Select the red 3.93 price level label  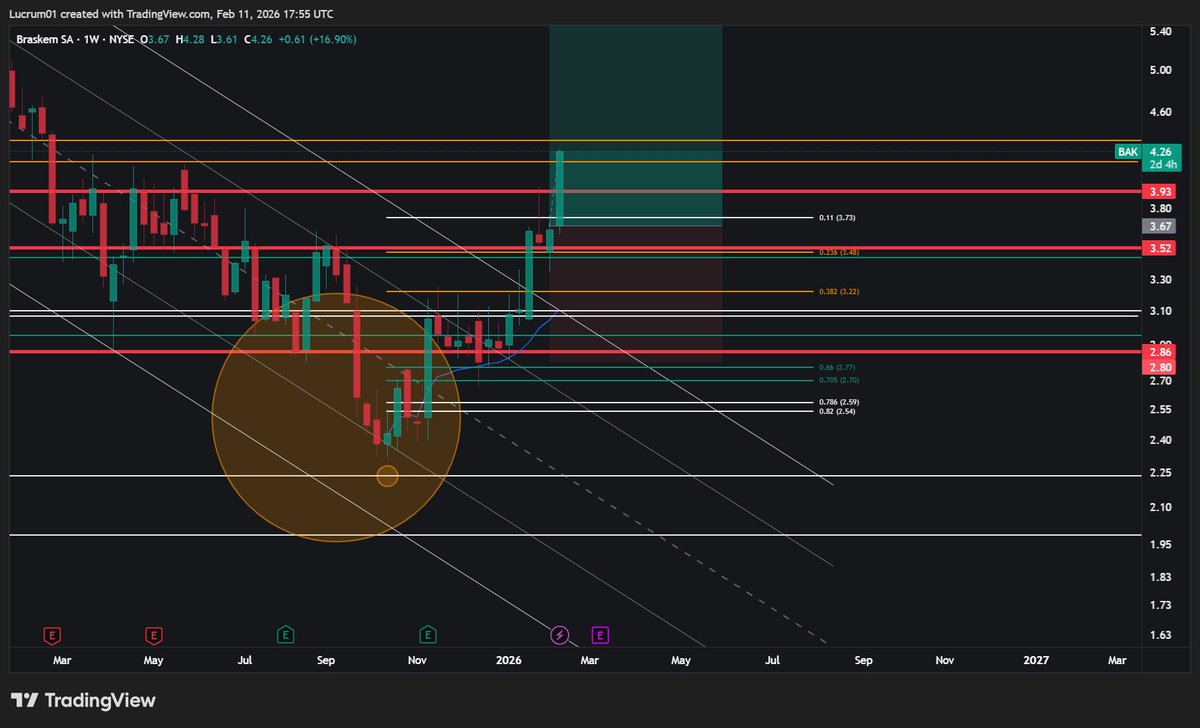(x=1160, y=191)
